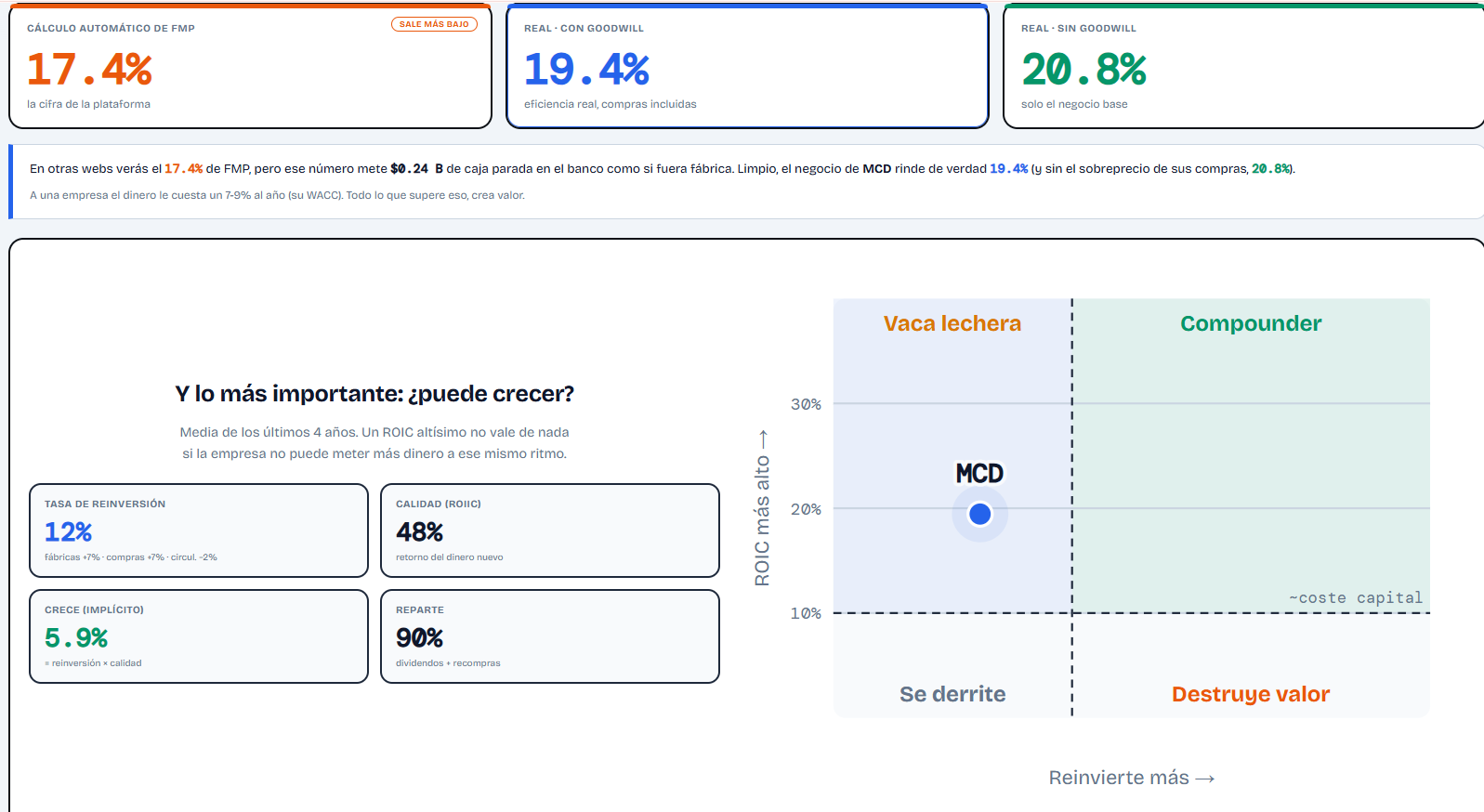The image size is (1484, 812).
Task: Click the Reinvierte más axis arrow label
Action: pyautogui.click(x=1132, y=778)
